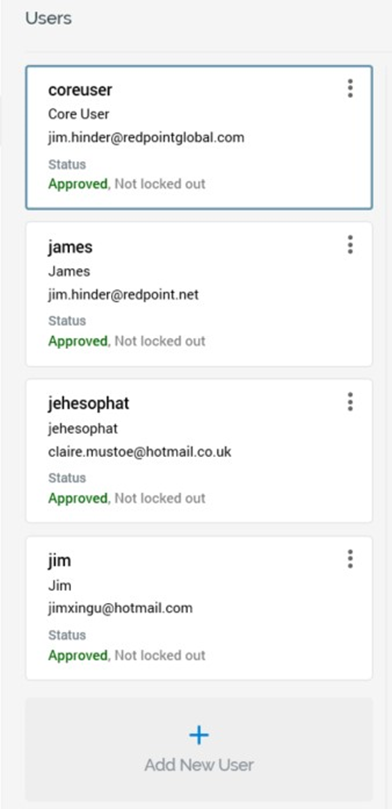392x809 pixels.
Task: Click the jim.hinder@redpoint.net email
Action: pyautogui.click(x=123, y=295)
